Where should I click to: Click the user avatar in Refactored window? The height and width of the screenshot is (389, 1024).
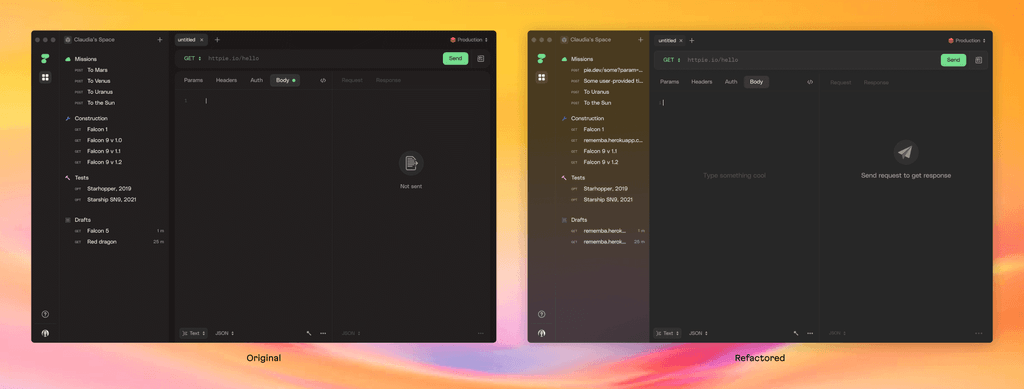tap(541, 333)
